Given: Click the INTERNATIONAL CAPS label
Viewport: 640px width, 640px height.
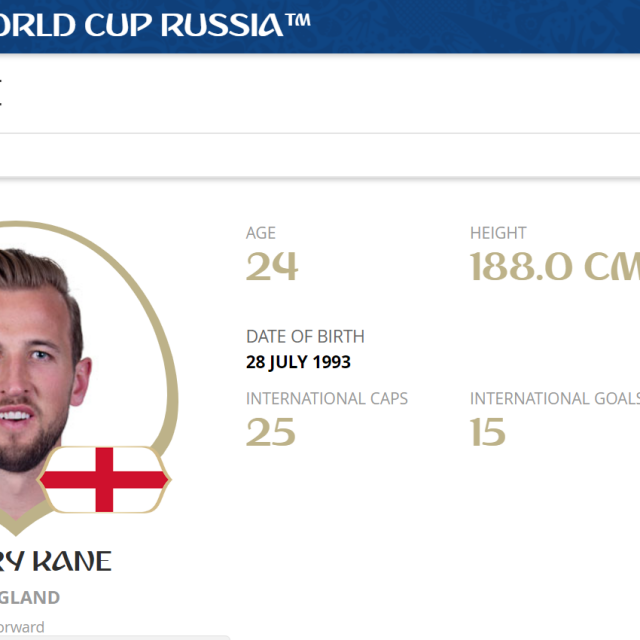Looking at the screenshot, I should pyautogui.click(x=327, y=399).
